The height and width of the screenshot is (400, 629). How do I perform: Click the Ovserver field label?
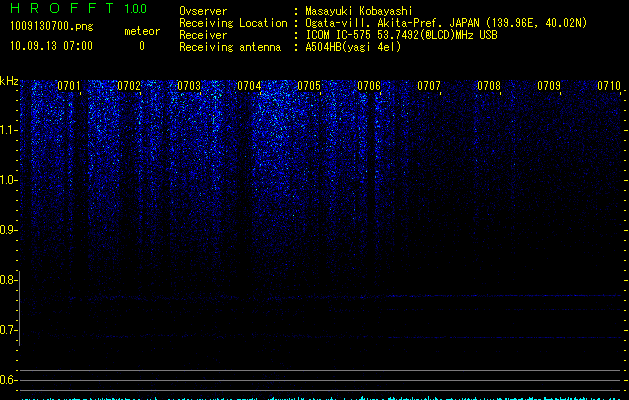[x=203, y=11]
